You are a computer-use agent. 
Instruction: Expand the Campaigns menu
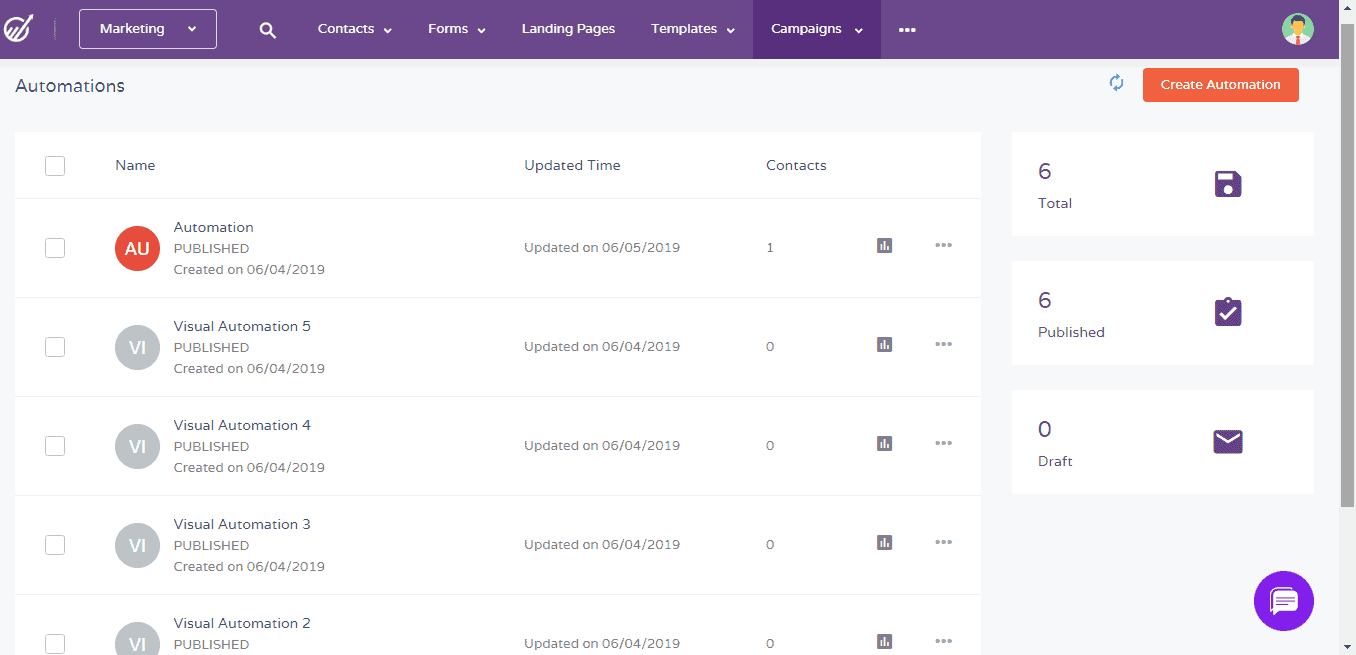pos(816,29)
